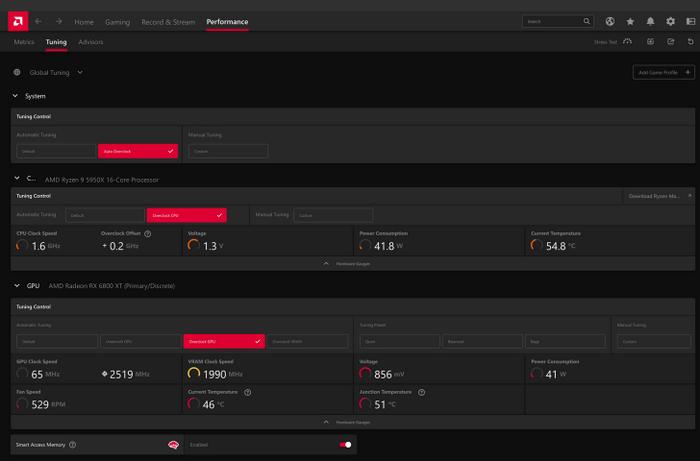
Task: Click the search magnifier icon
Action: 587,21
